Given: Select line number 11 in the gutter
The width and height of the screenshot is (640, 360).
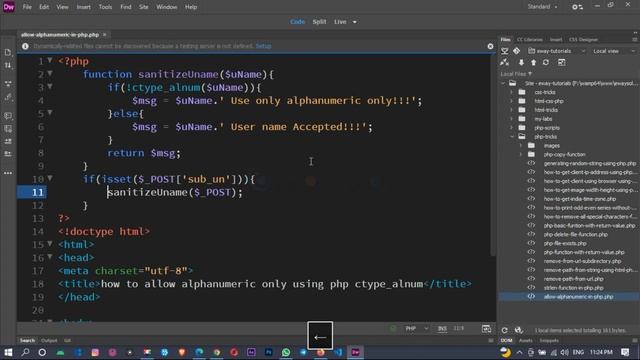Looking at the screenshot, I should point(38,192).
